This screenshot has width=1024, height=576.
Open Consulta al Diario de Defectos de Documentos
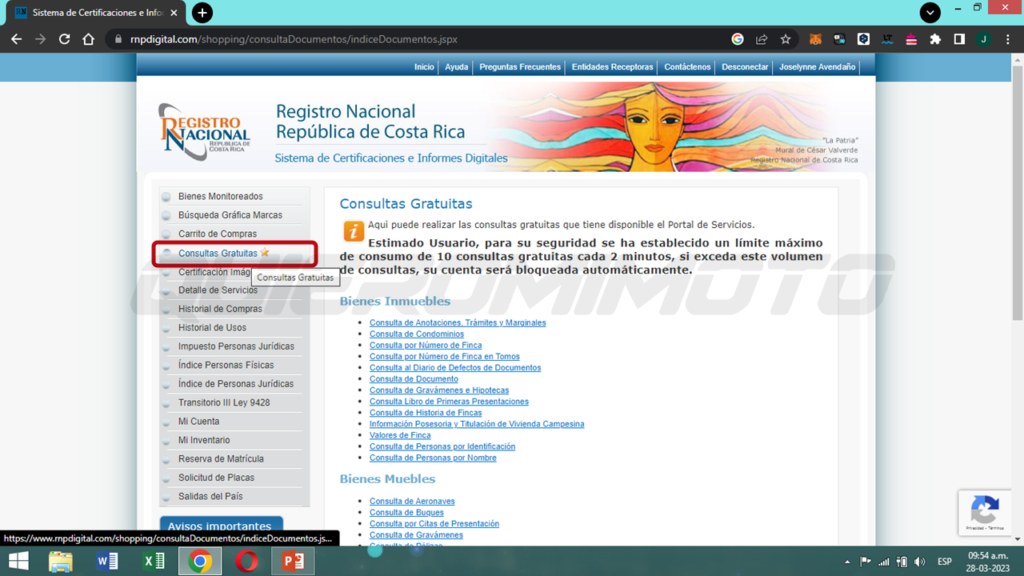pyautogui.click(x=455, y=368)
